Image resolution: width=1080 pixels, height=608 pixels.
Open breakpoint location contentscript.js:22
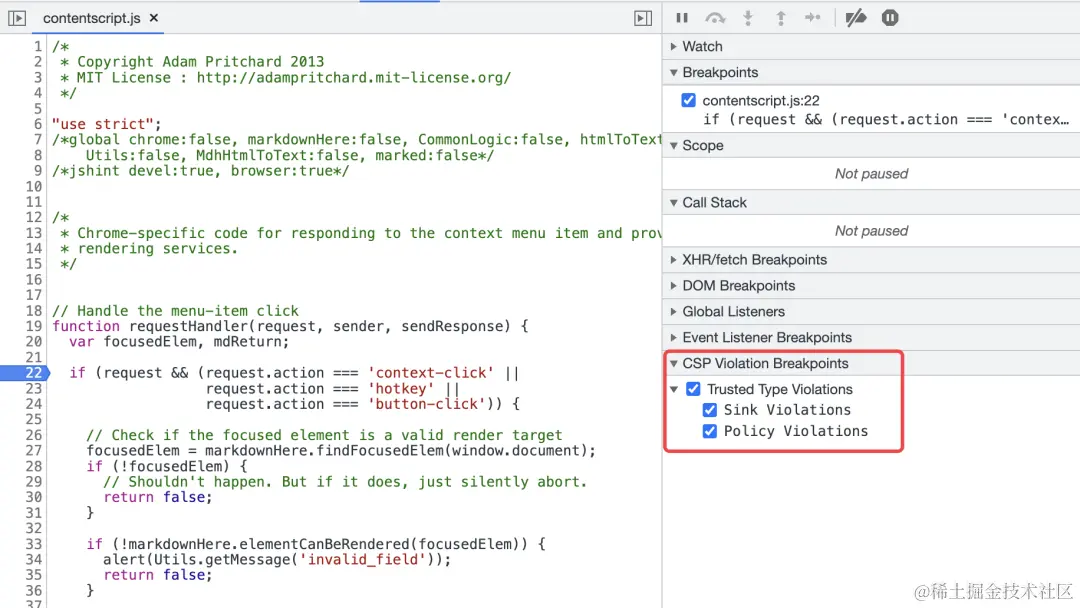pos(760,101)
